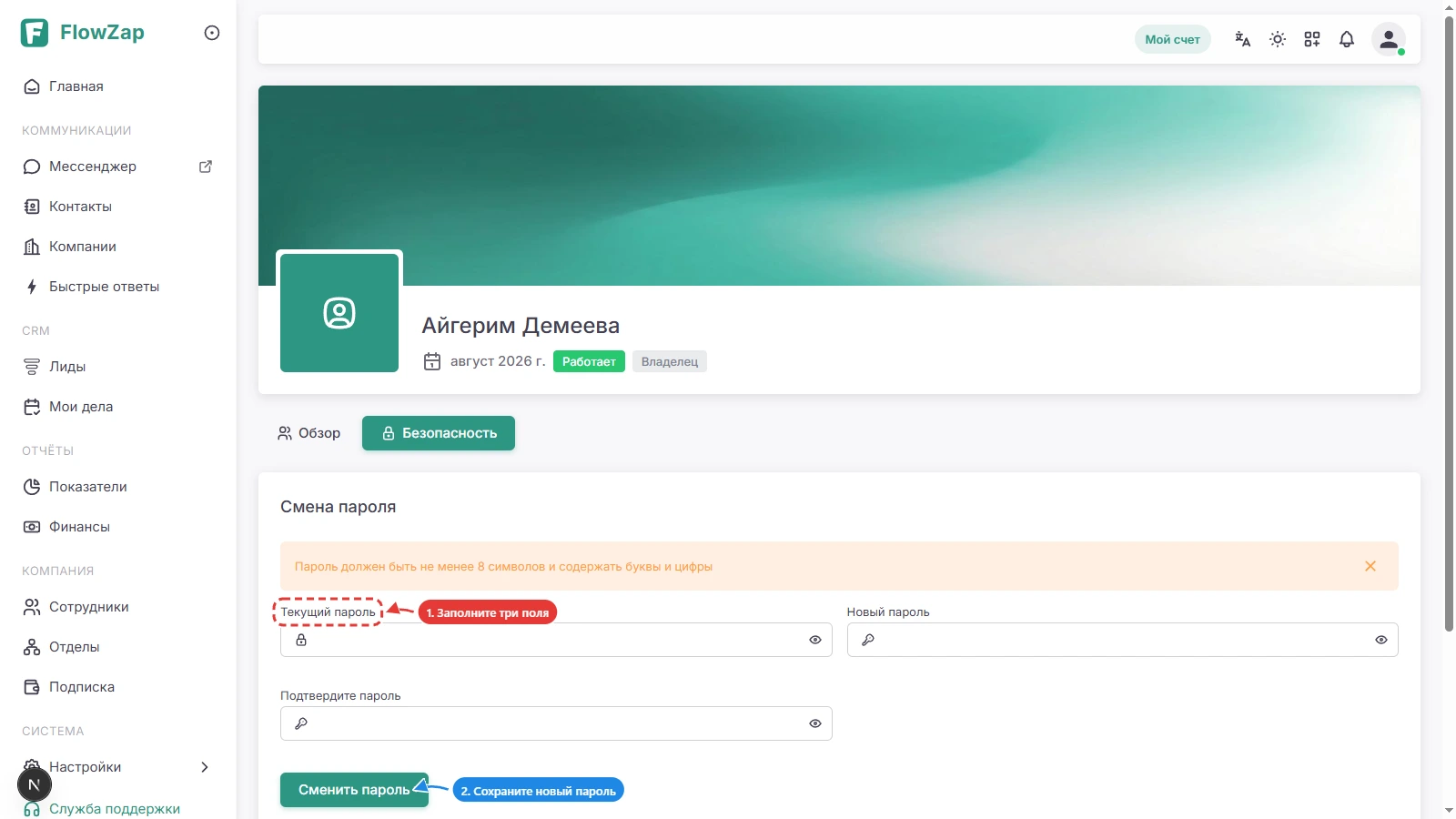Focus the Текущий пароль input field

tap(556, 640)
